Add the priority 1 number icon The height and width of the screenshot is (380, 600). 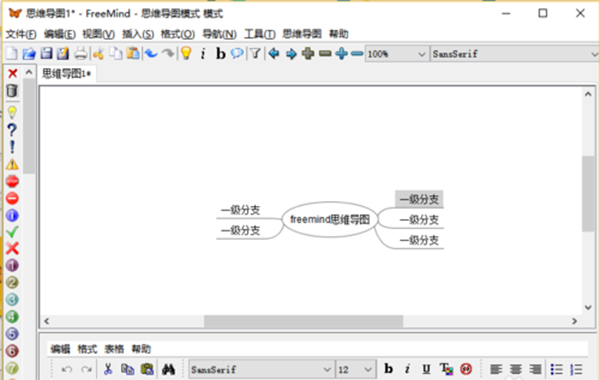pyautogui.click(x=12, y=265)
